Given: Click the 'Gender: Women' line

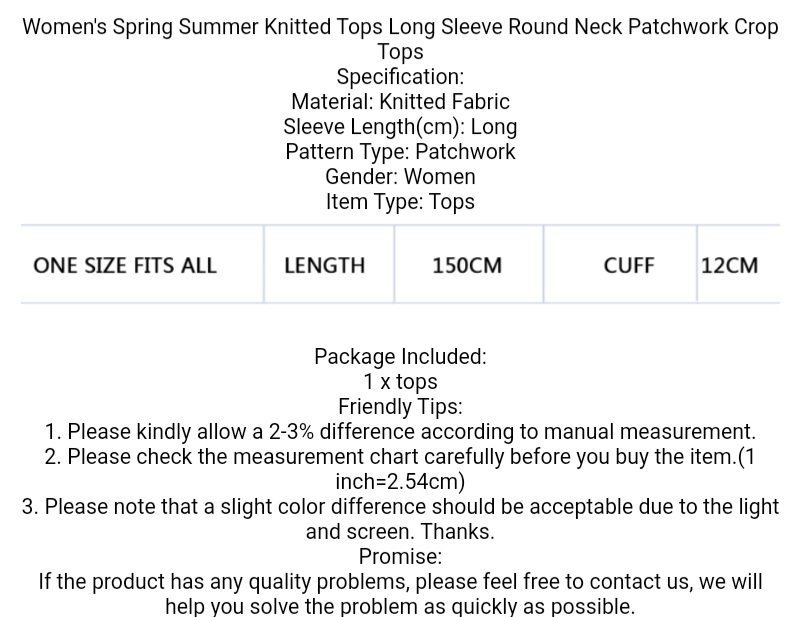Looking at the screenshot, I should pyautogui.click(x=400, y=177).
